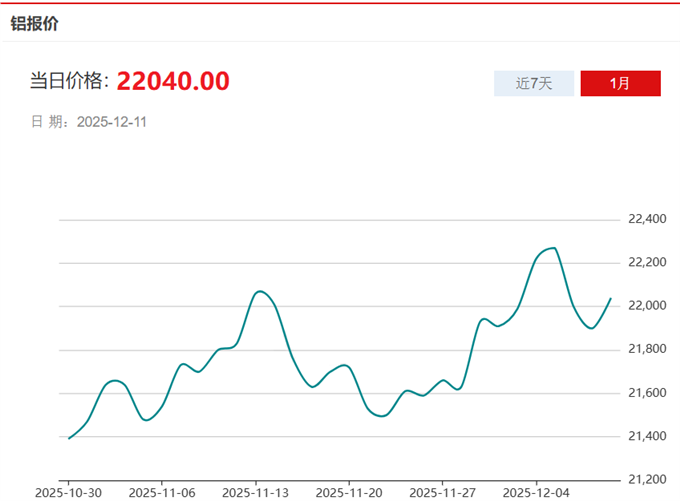Click the 22,400 y-axis label
This screenshot has width=680, height=501.
[x=646, y=219]
